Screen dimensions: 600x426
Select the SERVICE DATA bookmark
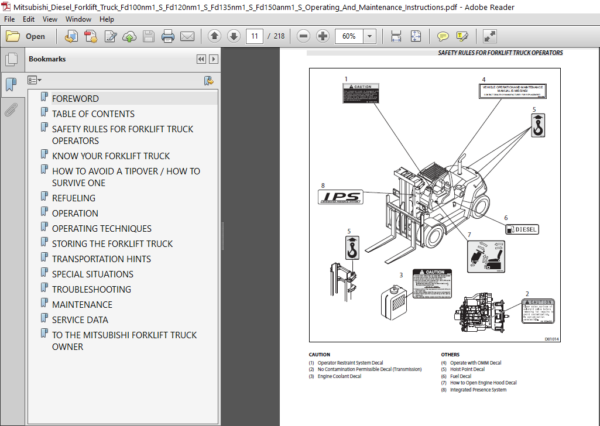(80, 320)
